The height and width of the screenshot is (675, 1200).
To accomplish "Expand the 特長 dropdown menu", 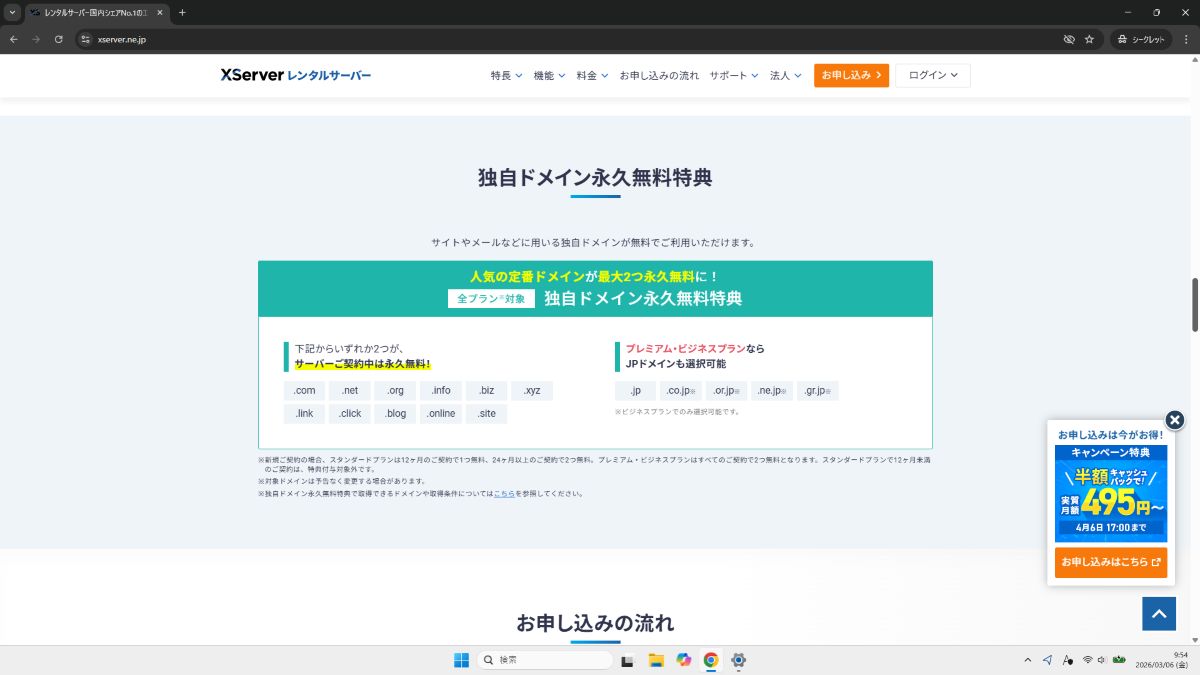I will (x=506, y=75).
